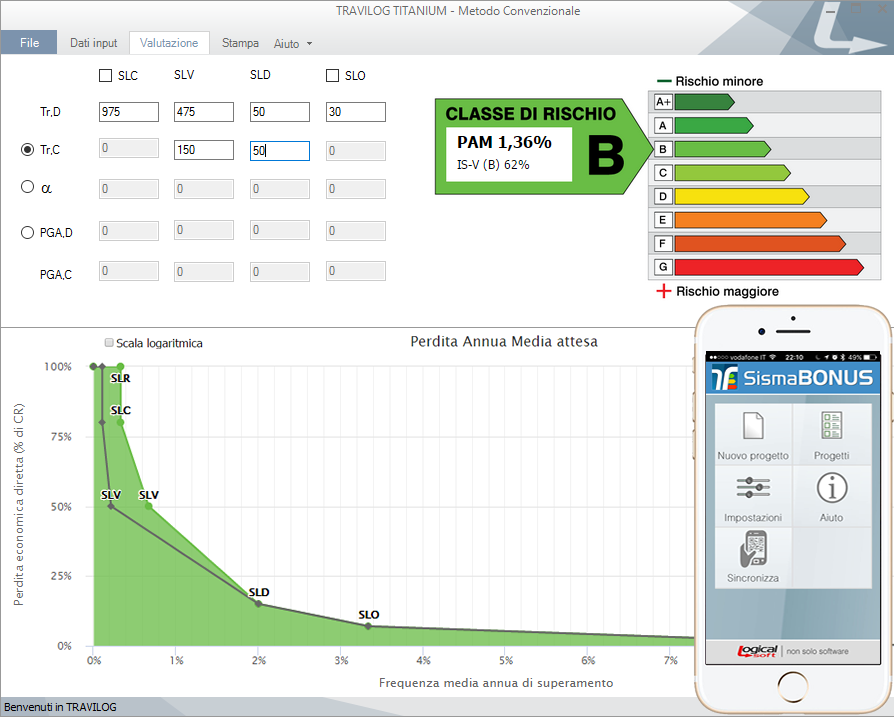Tap the Sincronizza phone icon
Image resolution: width=894 pixels, height=717 pixels.
click(752, 552)
